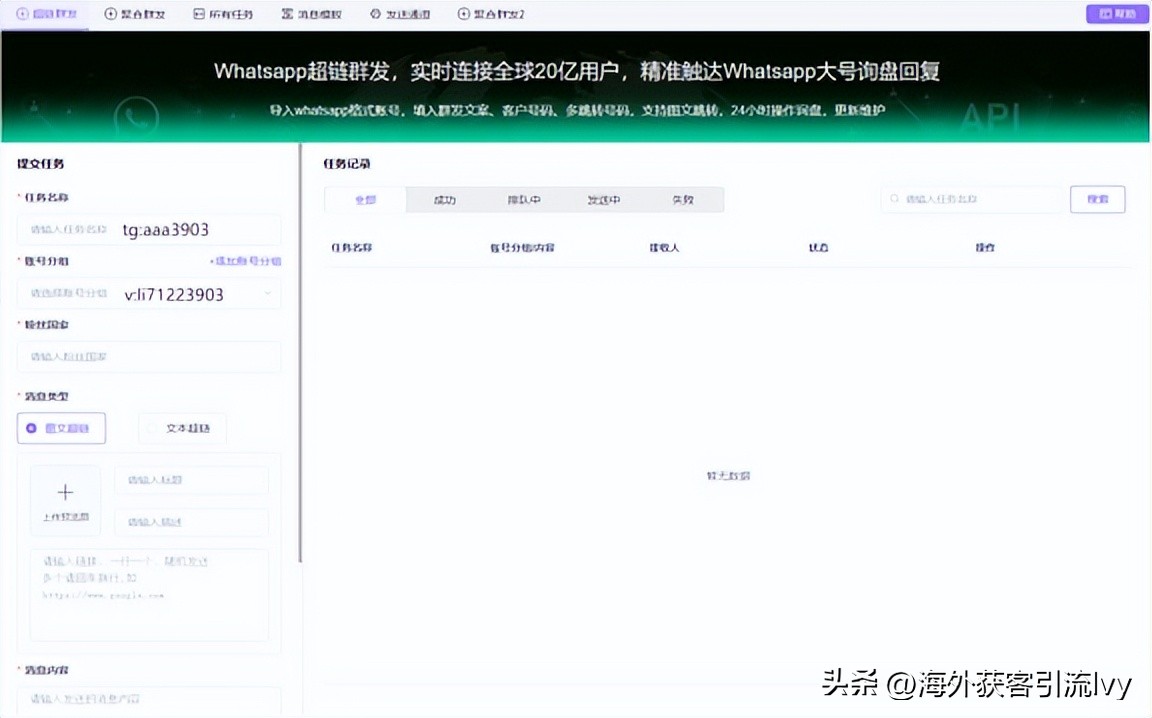Screen dimensions: 1152x718
Task: Select the 文本超链 message type radio
Action: tap(153, 428)
